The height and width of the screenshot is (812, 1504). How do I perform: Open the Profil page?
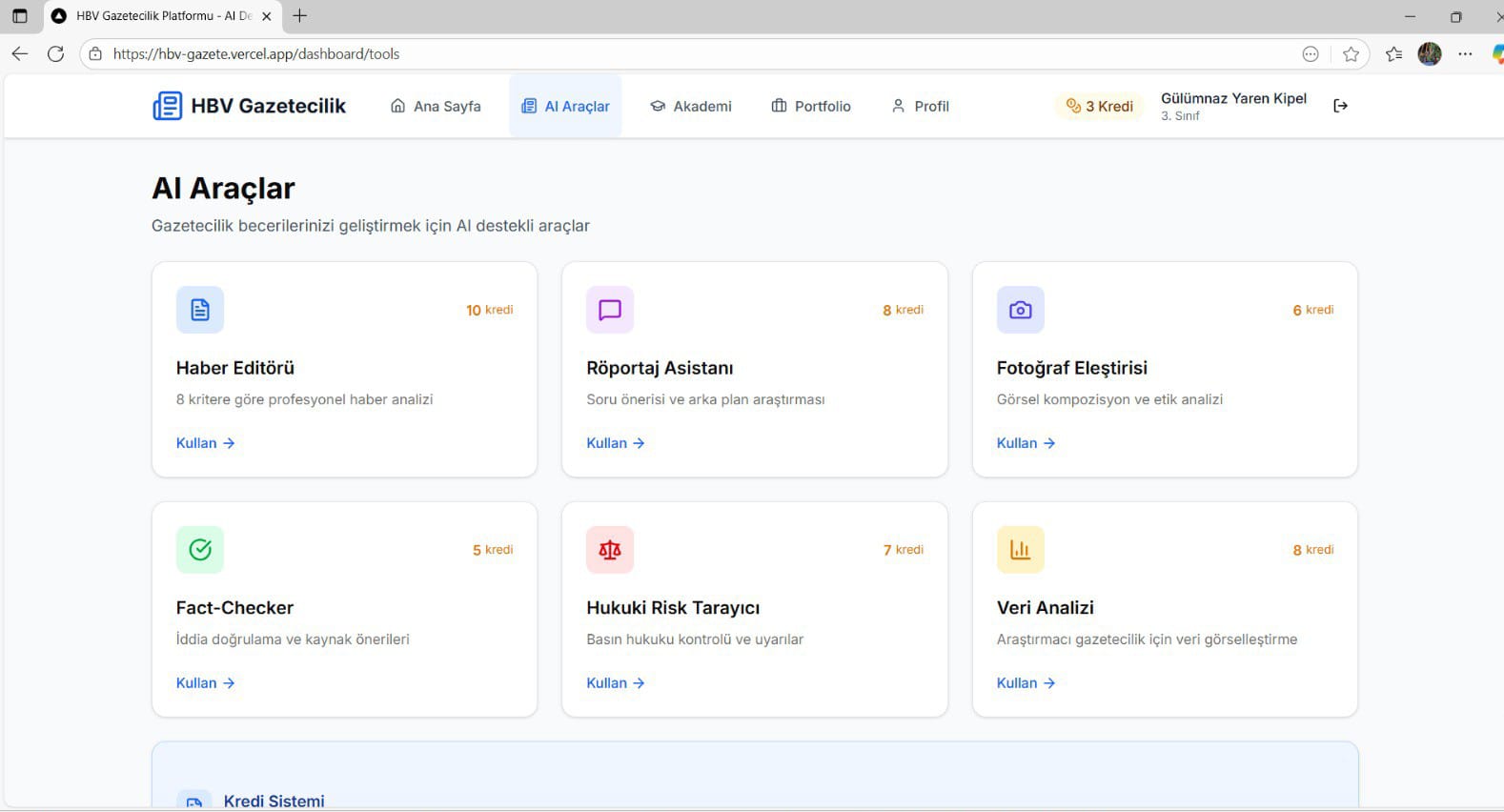[921, 106]
